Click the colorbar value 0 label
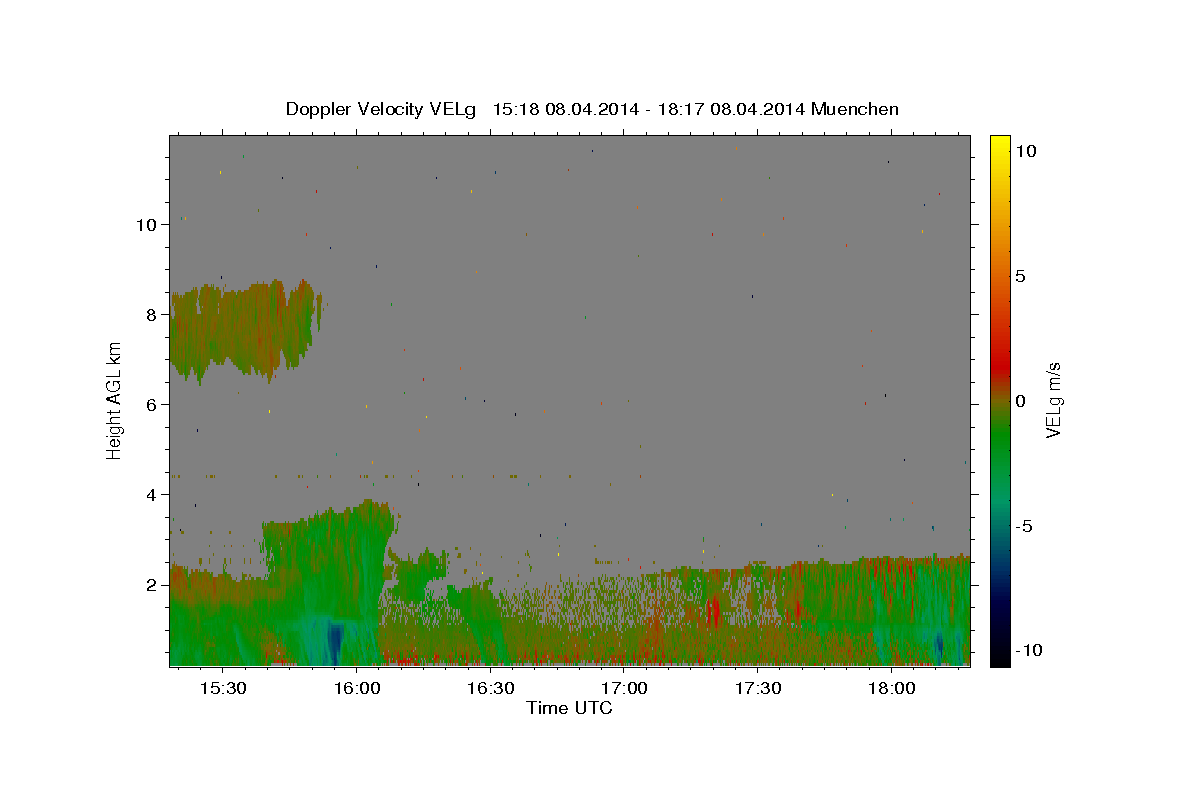Image resolution: width=1200 pixels, height=800 pixels. tap(1020, 401)
